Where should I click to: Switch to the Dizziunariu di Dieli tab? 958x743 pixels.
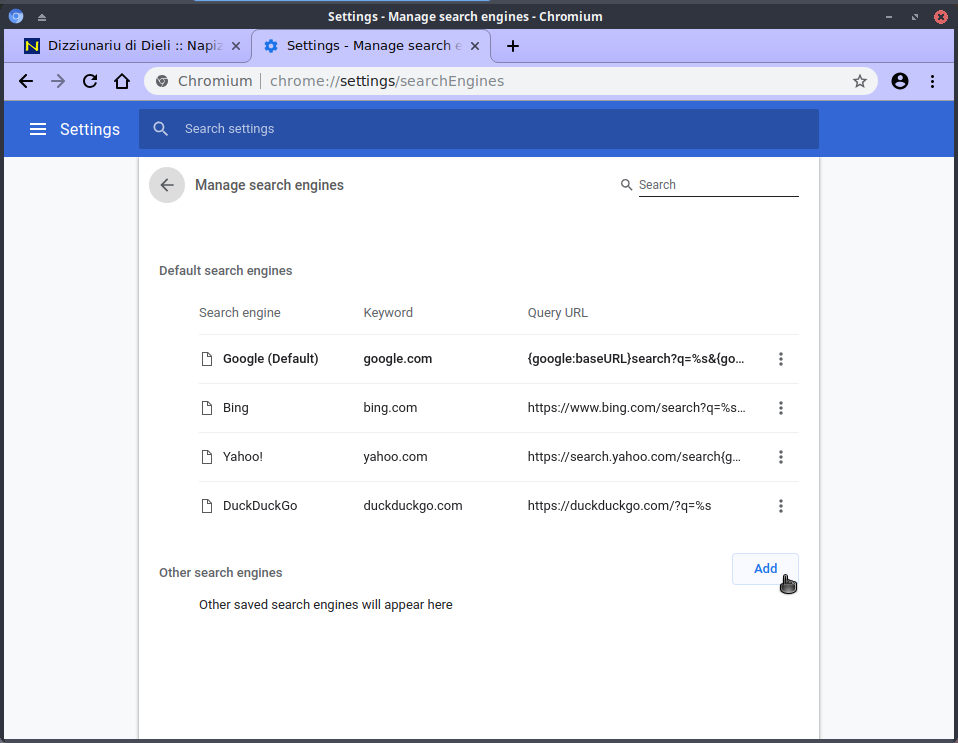pyautogui.click(x=128, y=46)
